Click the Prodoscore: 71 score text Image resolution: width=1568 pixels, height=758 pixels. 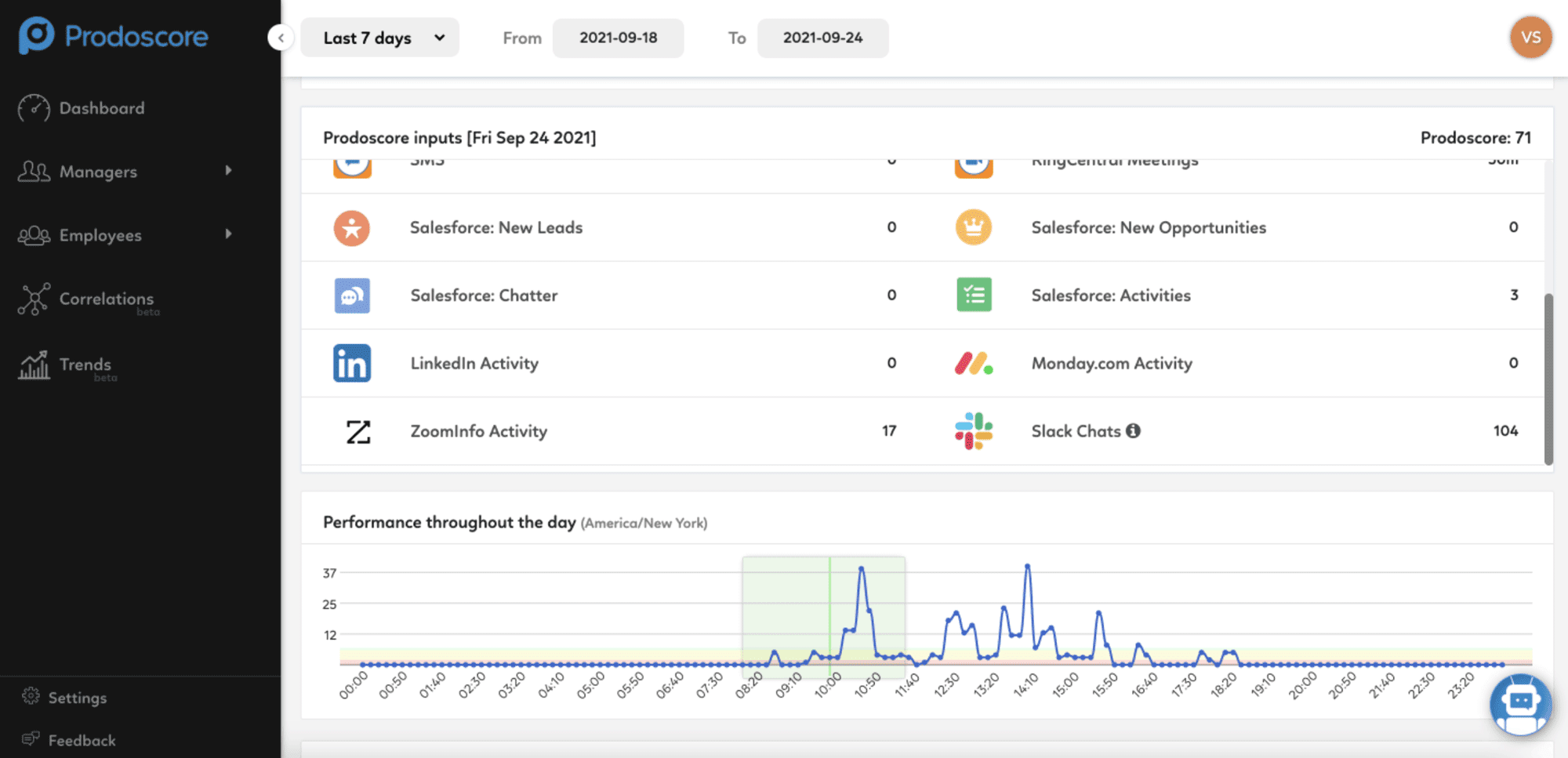pos(1475,137)
